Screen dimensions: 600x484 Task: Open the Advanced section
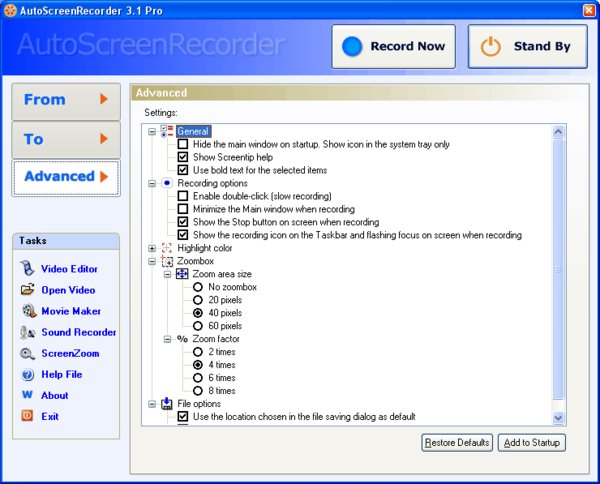tap(66, 178)
